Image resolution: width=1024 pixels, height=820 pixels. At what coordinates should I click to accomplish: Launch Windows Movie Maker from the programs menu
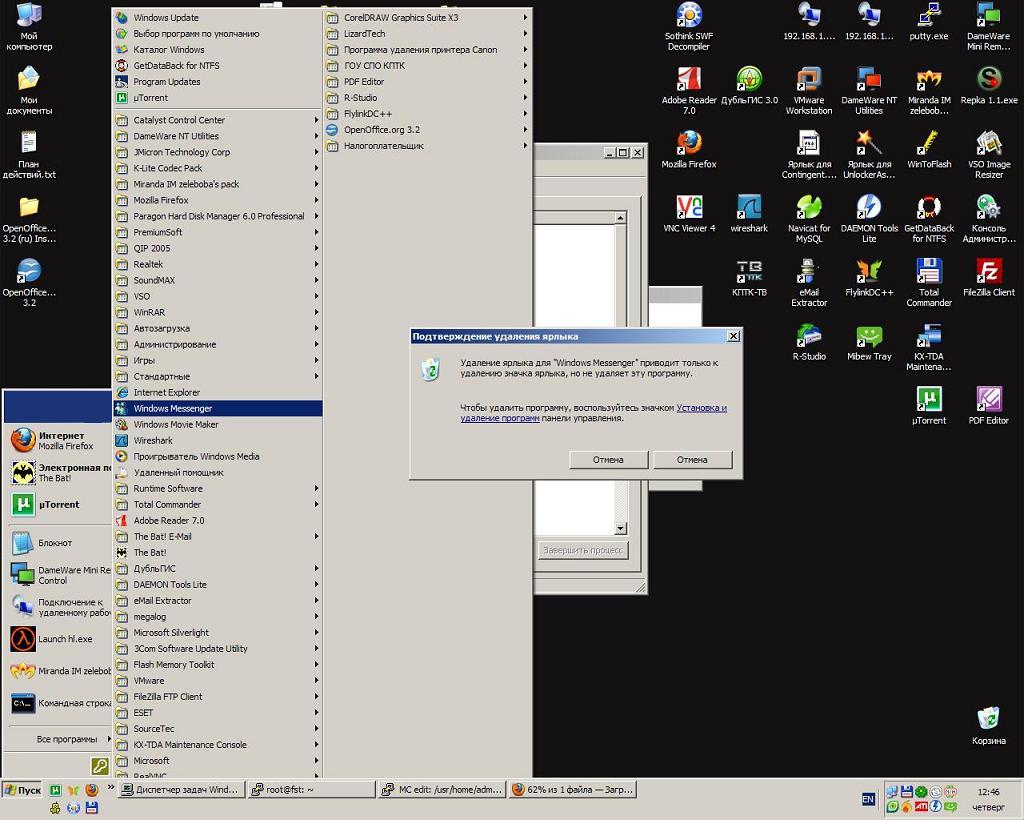coord(217,424)
